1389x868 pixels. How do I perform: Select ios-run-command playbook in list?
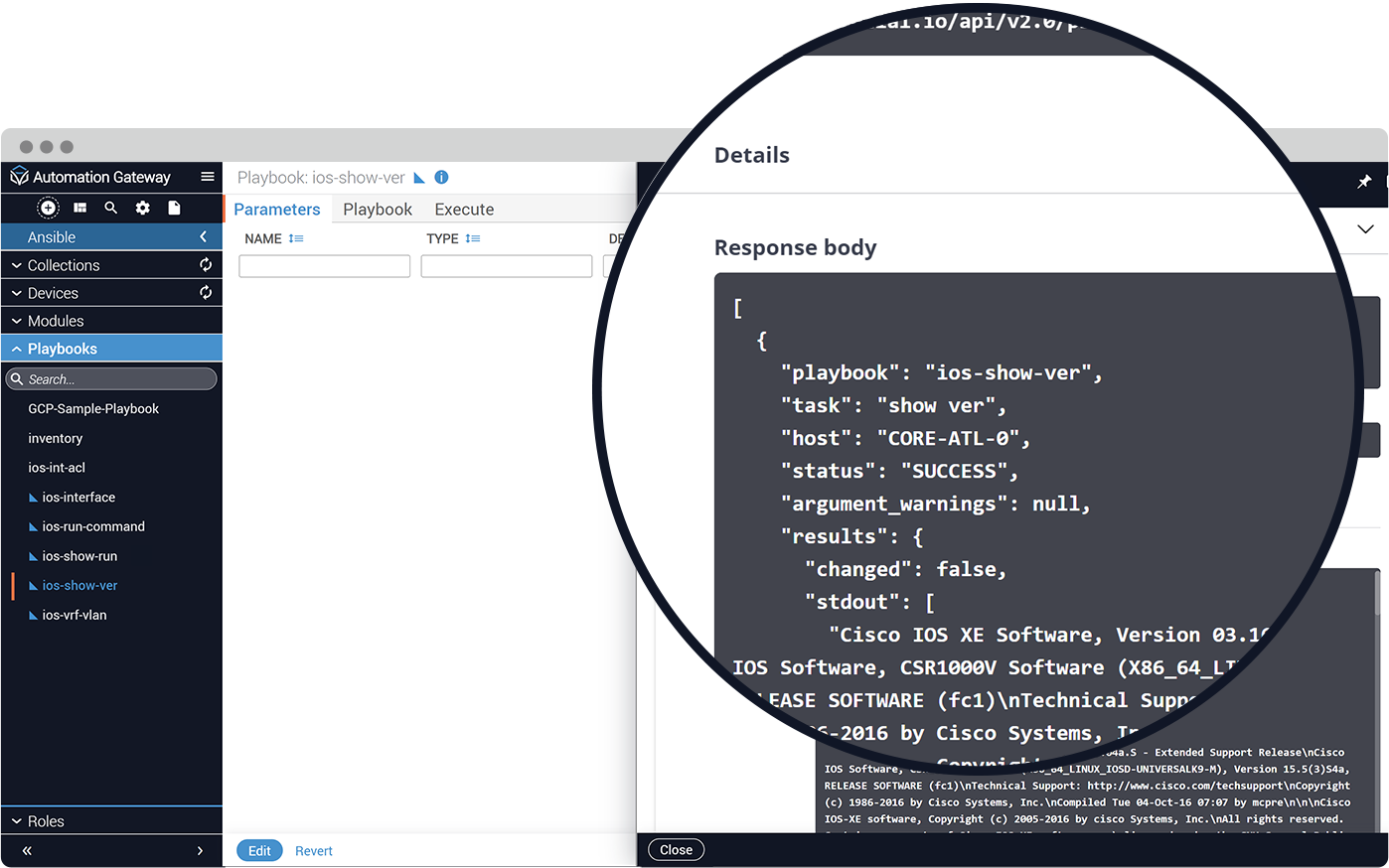coord(93,526)
